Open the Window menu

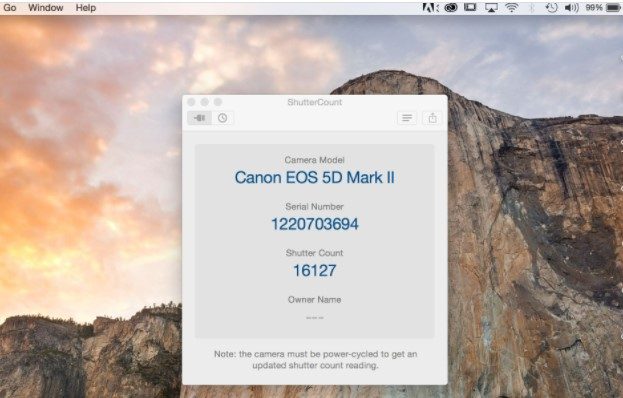tap(46, 8)
